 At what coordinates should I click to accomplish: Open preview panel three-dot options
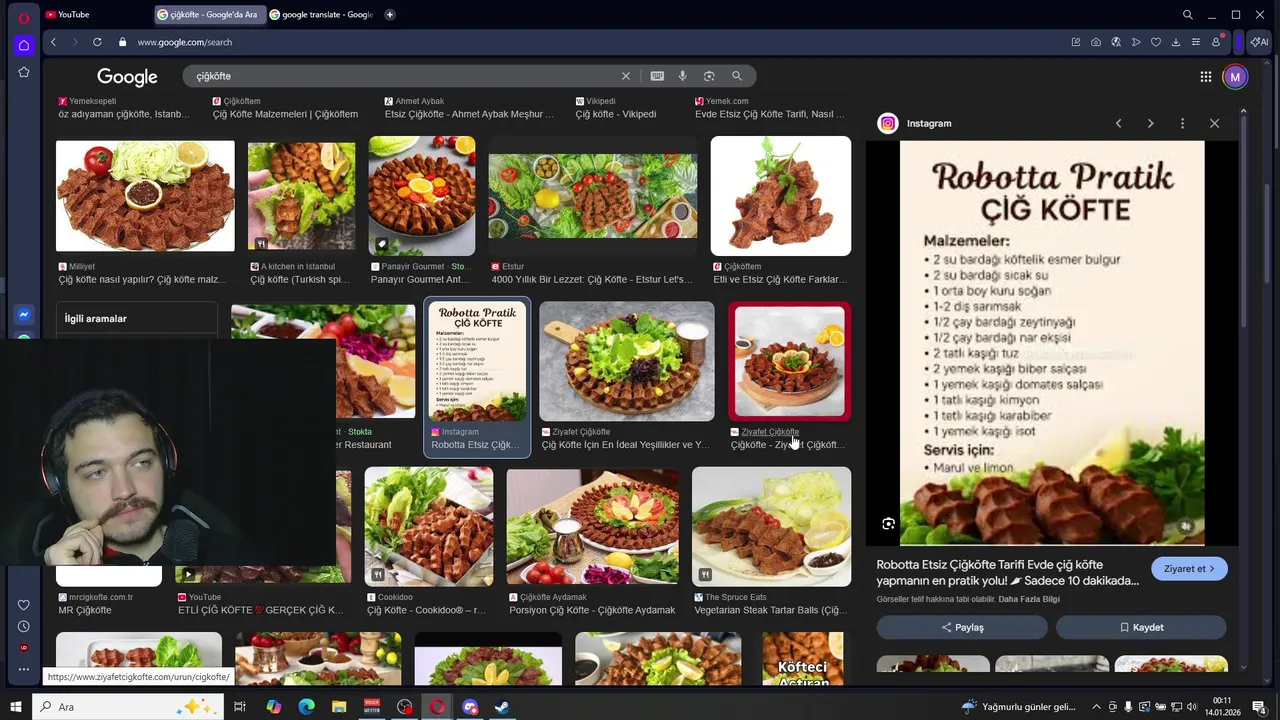point(1182,123)
